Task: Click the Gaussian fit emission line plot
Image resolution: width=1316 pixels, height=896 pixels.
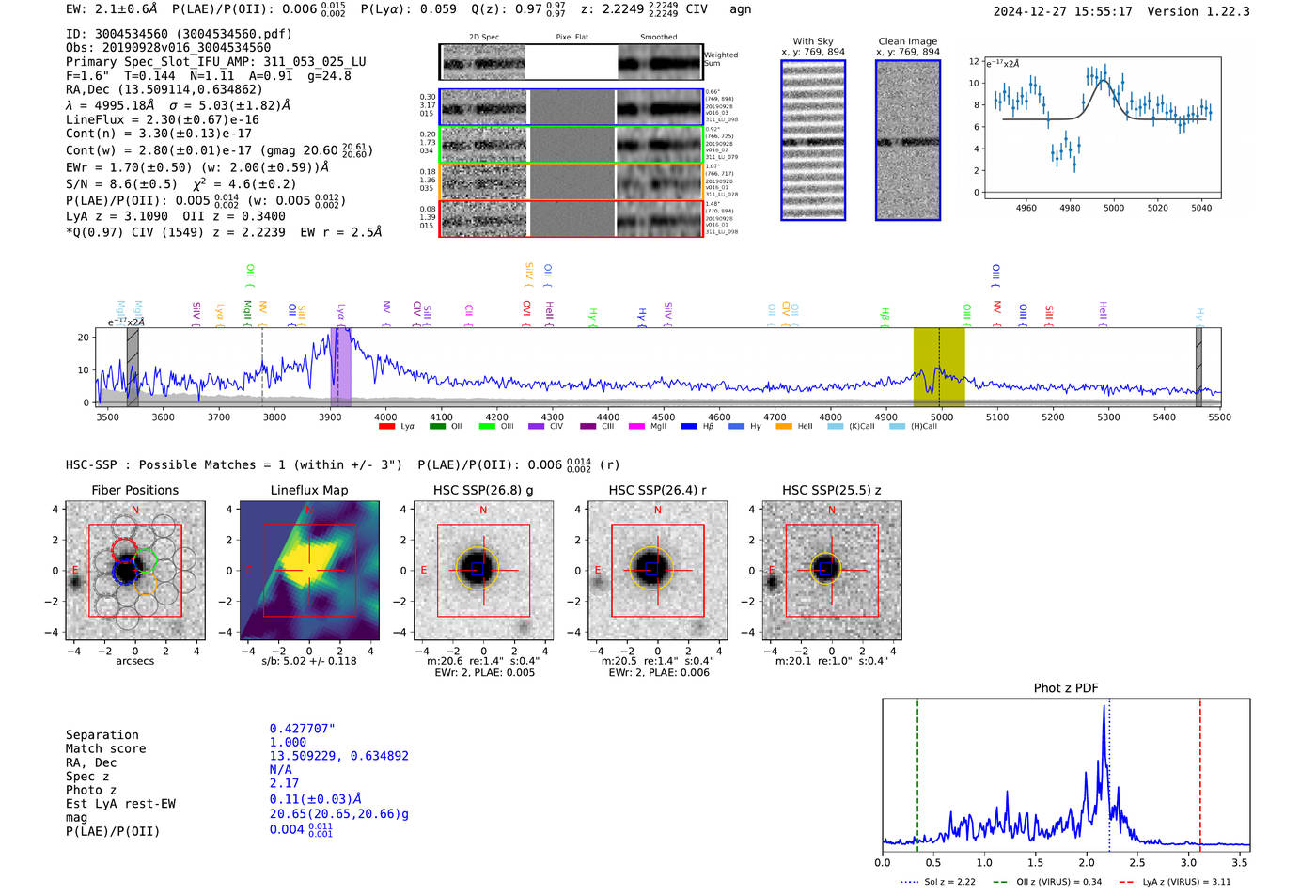Action: tap(1103, 127)
